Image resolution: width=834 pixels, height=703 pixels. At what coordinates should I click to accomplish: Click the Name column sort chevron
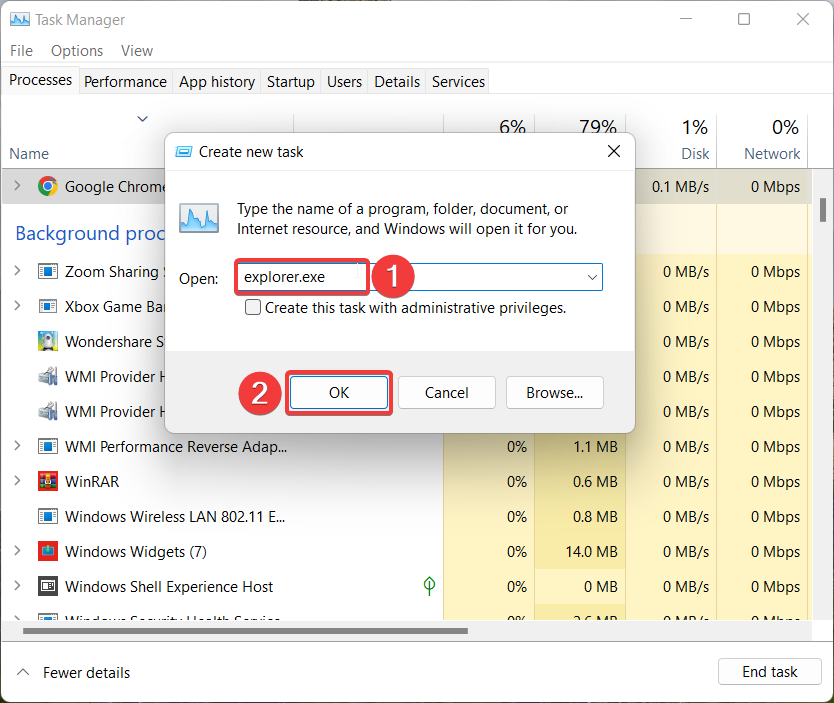(x=142, y=118)
